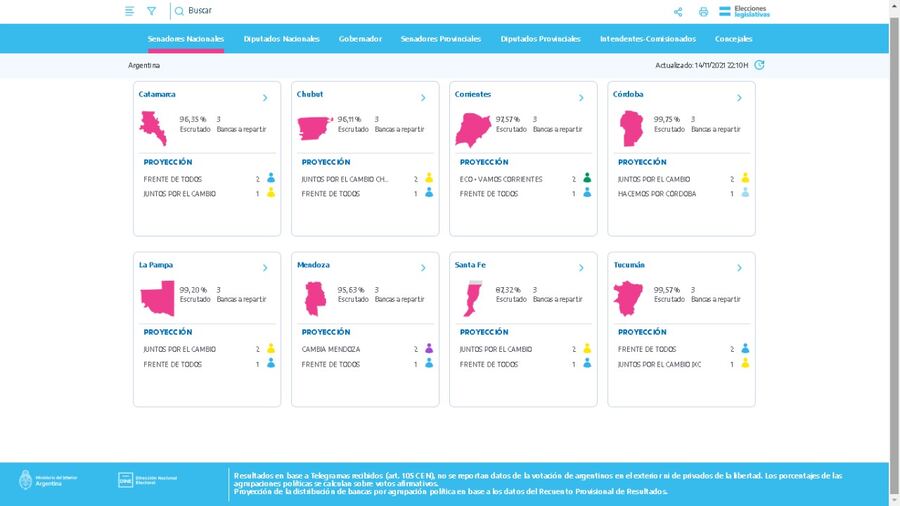Select the La Pampa map shape

point(157,298)
